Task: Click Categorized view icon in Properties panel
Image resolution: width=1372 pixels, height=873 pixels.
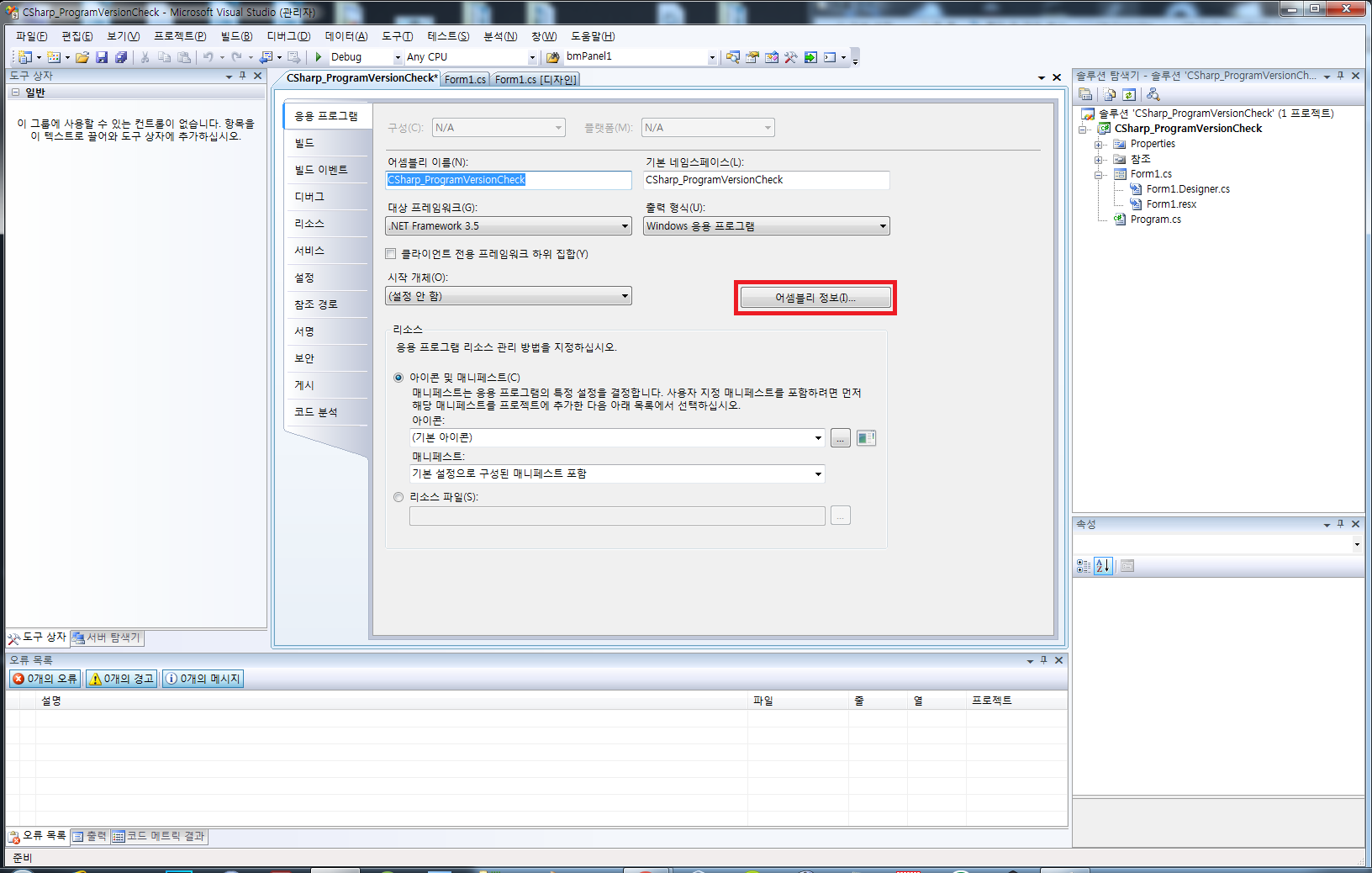Action: (x=1084, y=566)
